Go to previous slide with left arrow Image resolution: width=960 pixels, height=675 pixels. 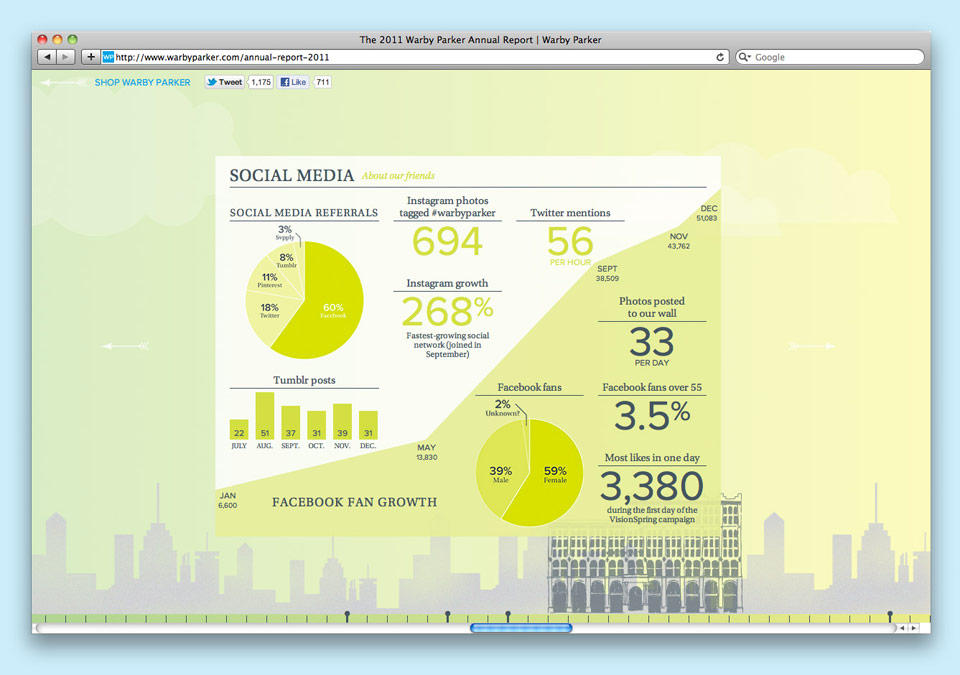(x=126, y=347)
